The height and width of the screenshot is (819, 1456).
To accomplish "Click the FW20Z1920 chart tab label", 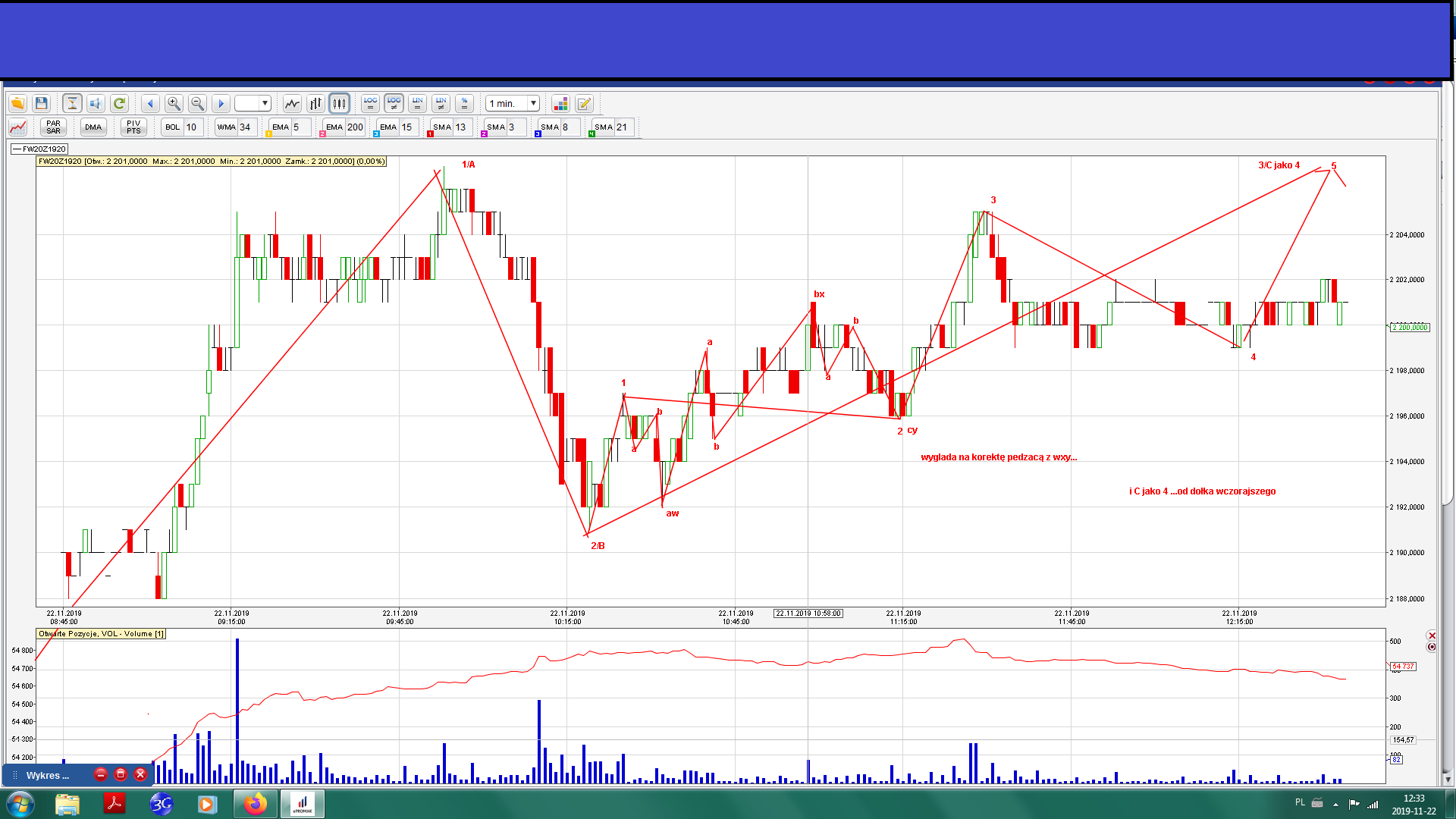I will coord(43,149).
